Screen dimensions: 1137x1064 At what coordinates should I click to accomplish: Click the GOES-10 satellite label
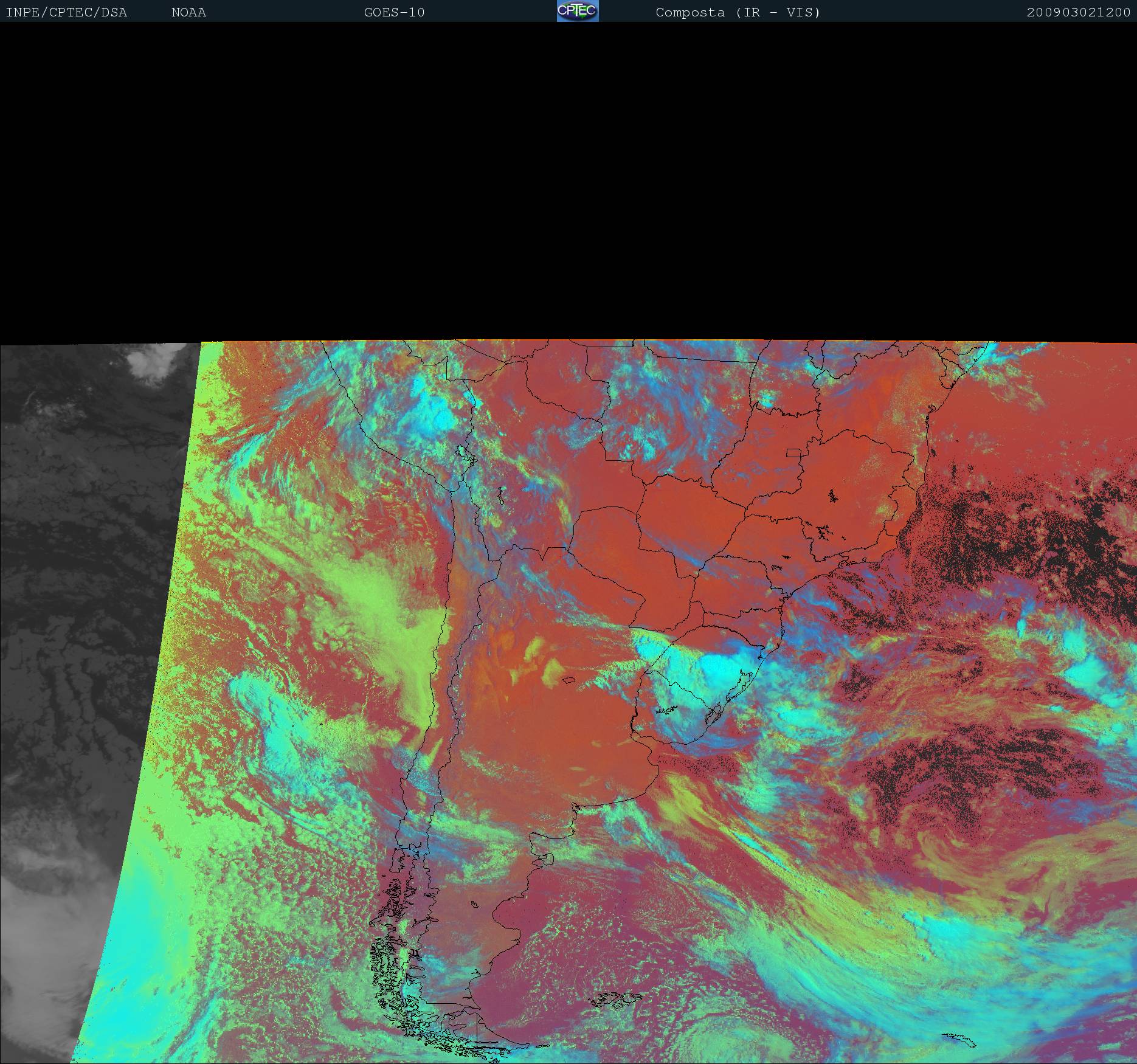coord(394,13)
